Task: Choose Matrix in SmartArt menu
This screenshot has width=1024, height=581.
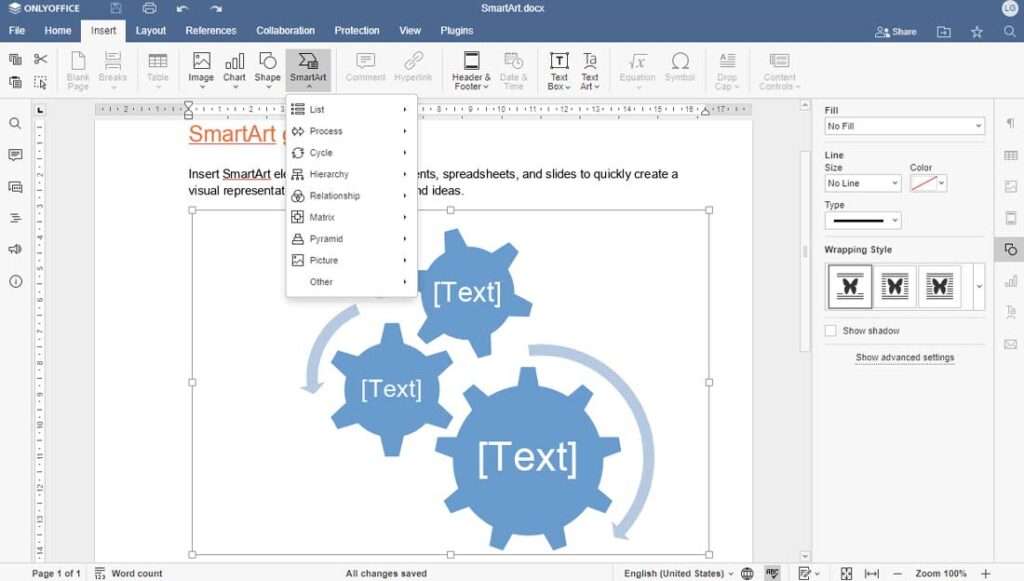Action: (x=351, y=217)
